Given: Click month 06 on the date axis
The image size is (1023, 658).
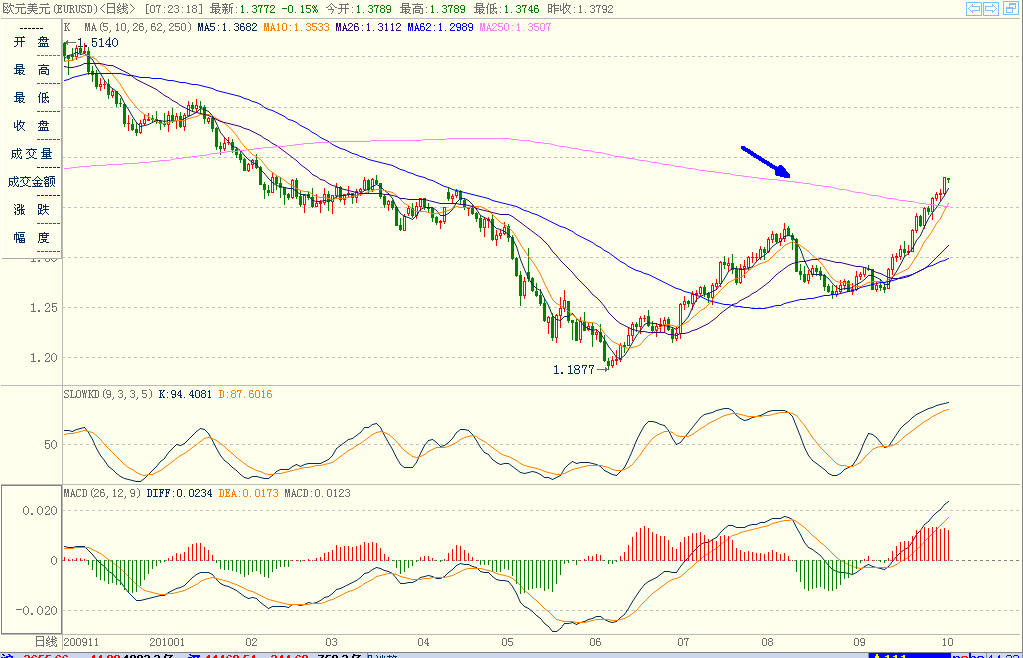Looking at the screenshot, I should 595,642.
